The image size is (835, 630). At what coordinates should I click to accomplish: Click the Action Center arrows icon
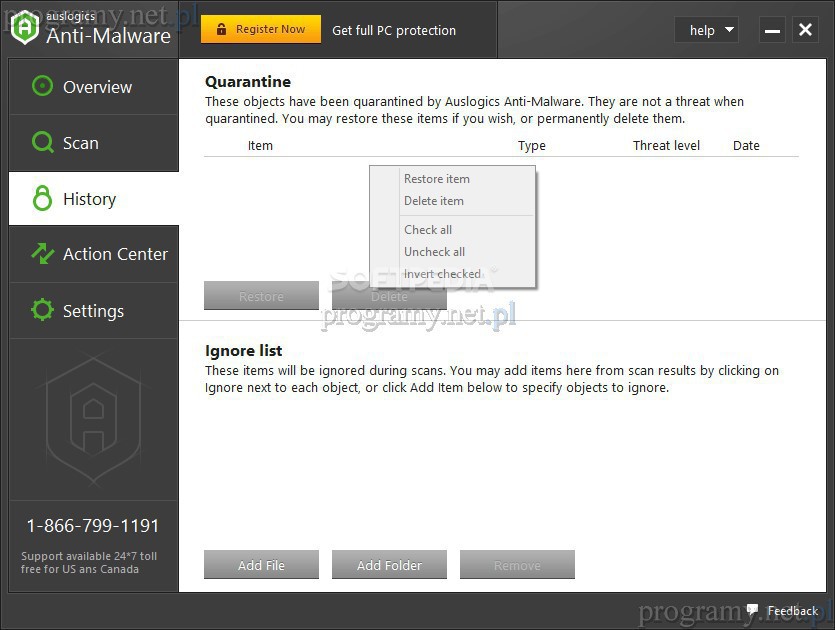[42, 254]
